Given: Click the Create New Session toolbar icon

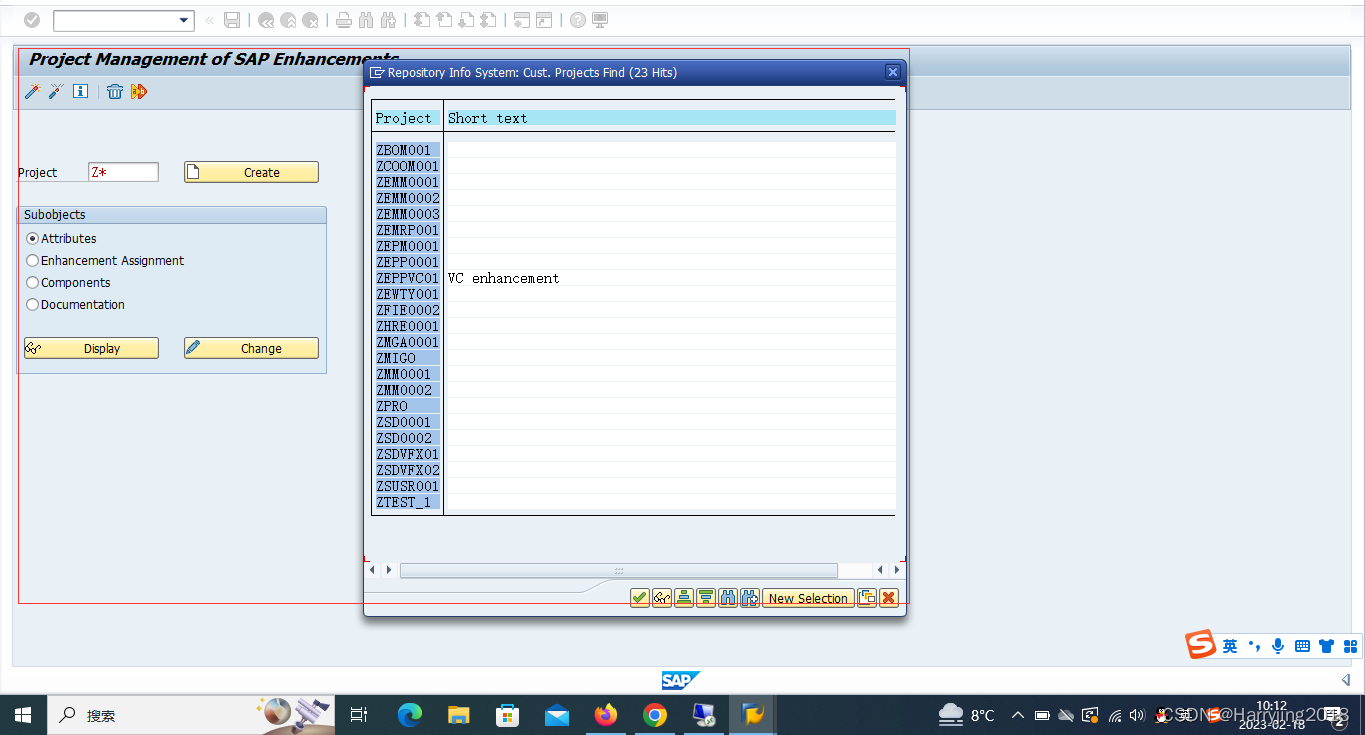Looking at the screenshot, I should coord(522,20).
